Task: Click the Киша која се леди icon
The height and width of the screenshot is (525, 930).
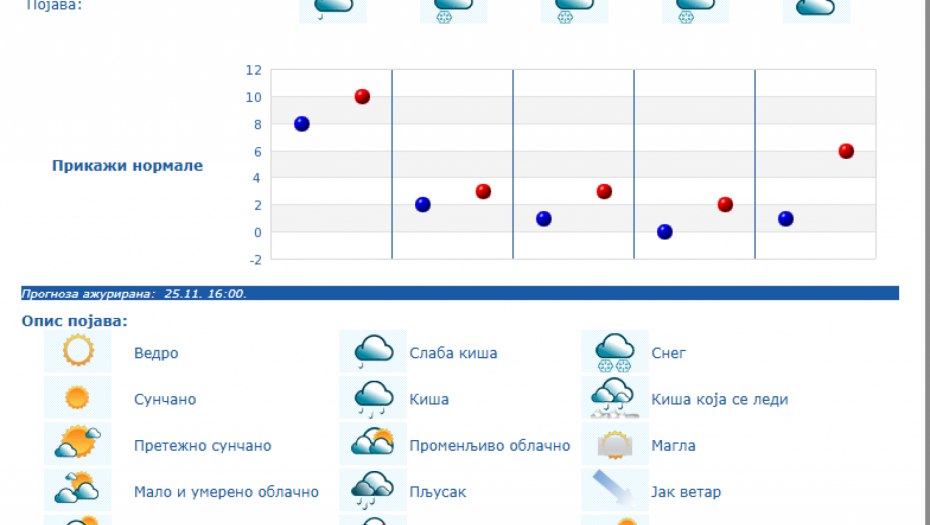Action: [614, 398]
